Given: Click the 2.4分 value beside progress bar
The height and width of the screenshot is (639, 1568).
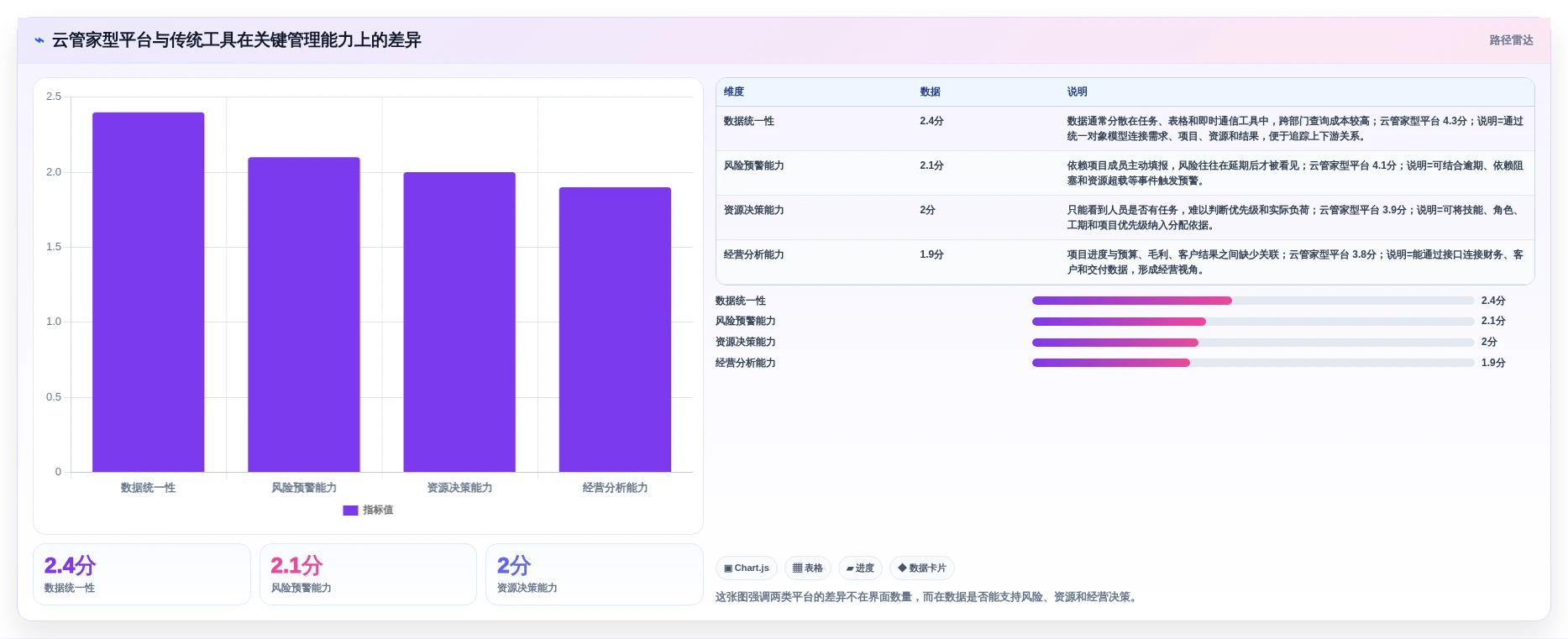Looking at the screenshot, I should [1493, 301].
